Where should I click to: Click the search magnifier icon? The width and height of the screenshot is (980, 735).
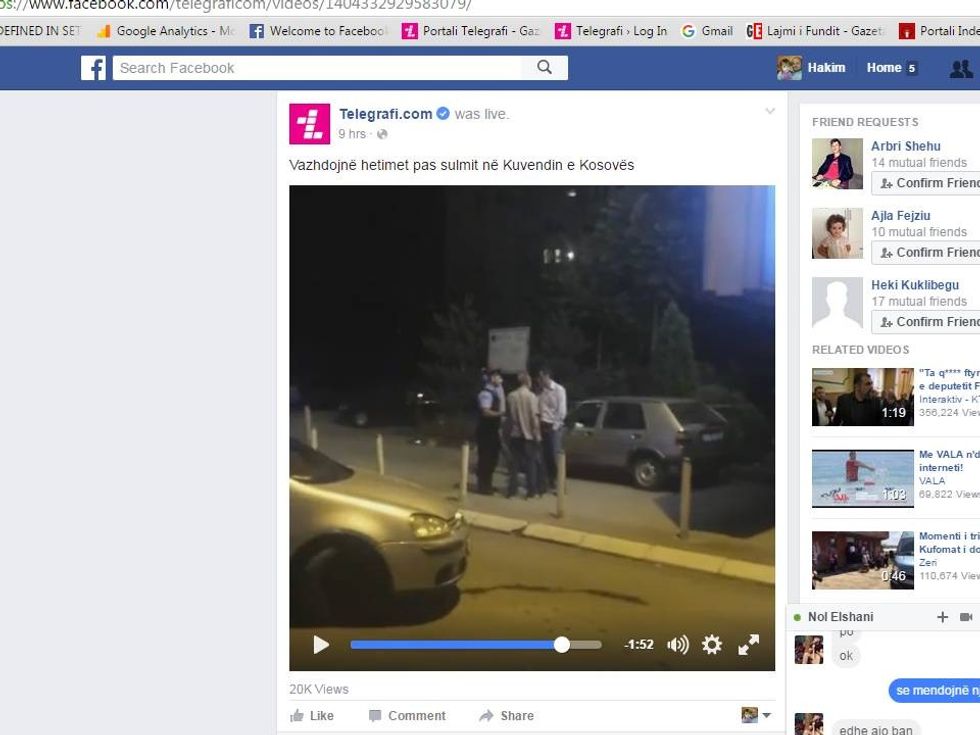(544, 67)
